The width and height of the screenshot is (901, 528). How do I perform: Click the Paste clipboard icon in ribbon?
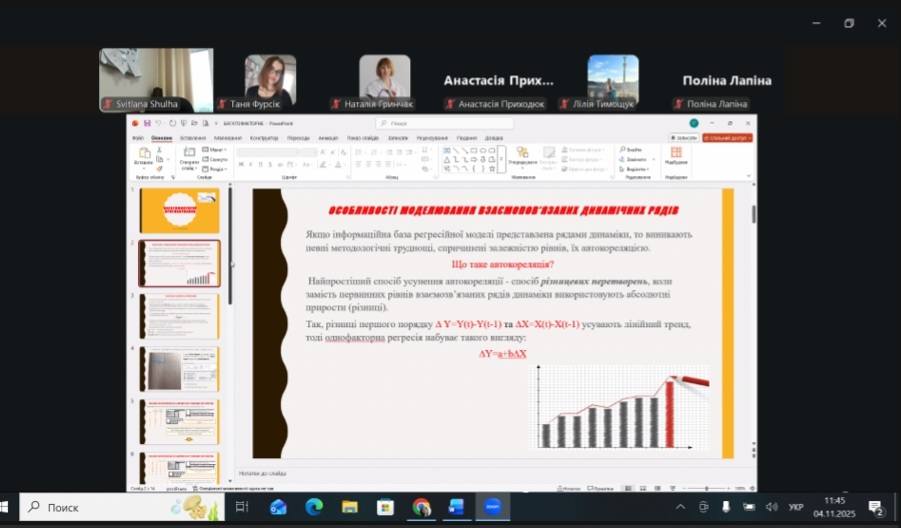(145, 155)
